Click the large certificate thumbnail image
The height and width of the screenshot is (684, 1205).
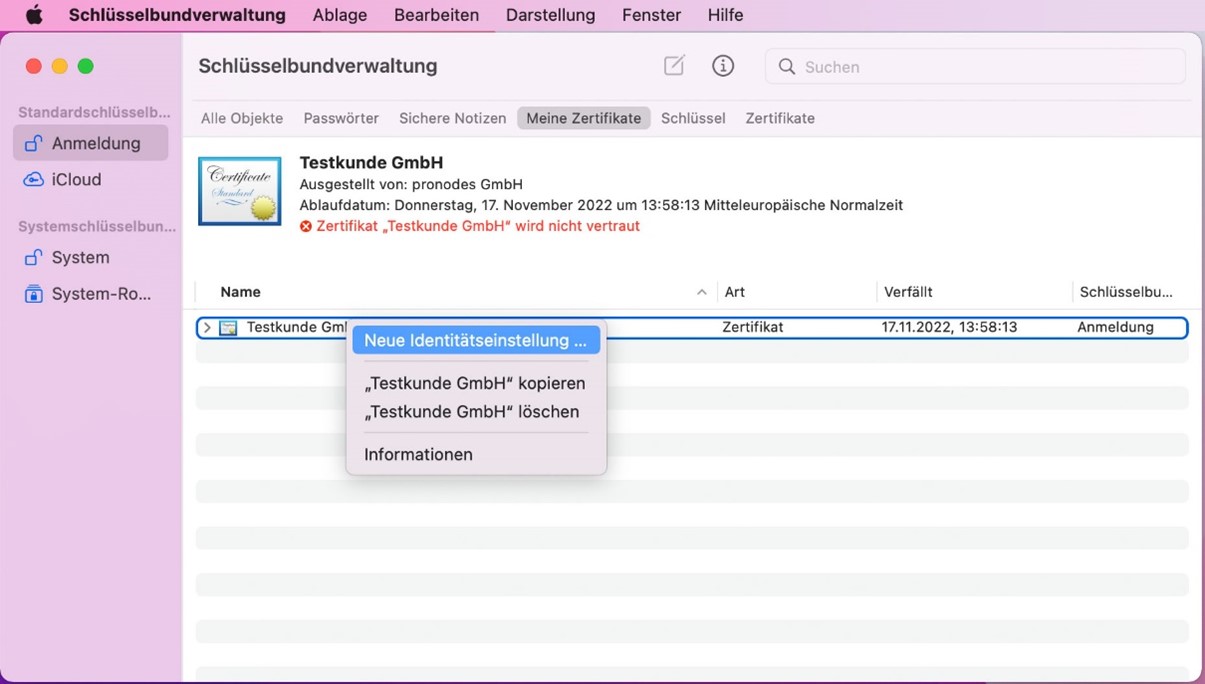(239, 191)
